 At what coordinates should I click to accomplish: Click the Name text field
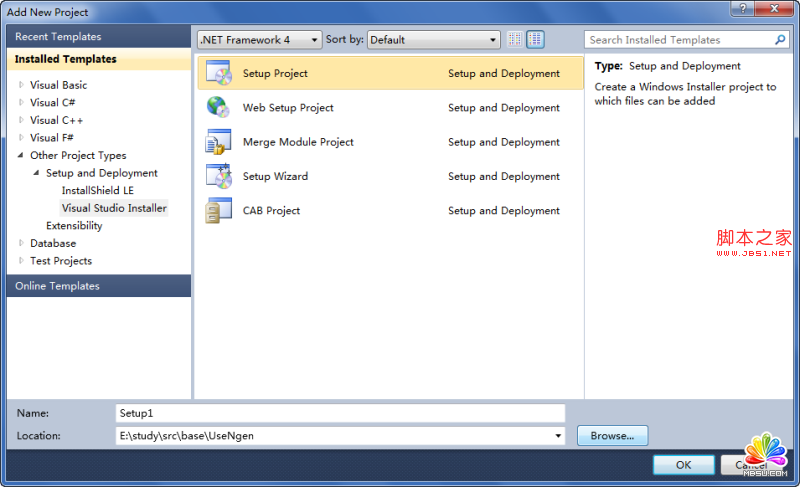[340, 413]
